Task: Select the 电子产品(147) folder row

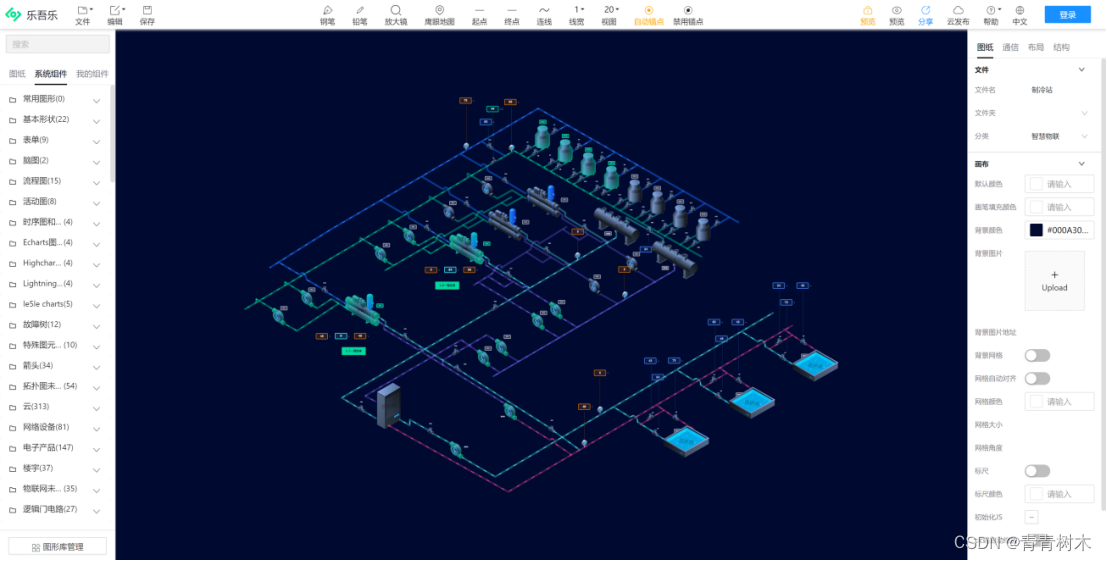Action: point(55,447)
